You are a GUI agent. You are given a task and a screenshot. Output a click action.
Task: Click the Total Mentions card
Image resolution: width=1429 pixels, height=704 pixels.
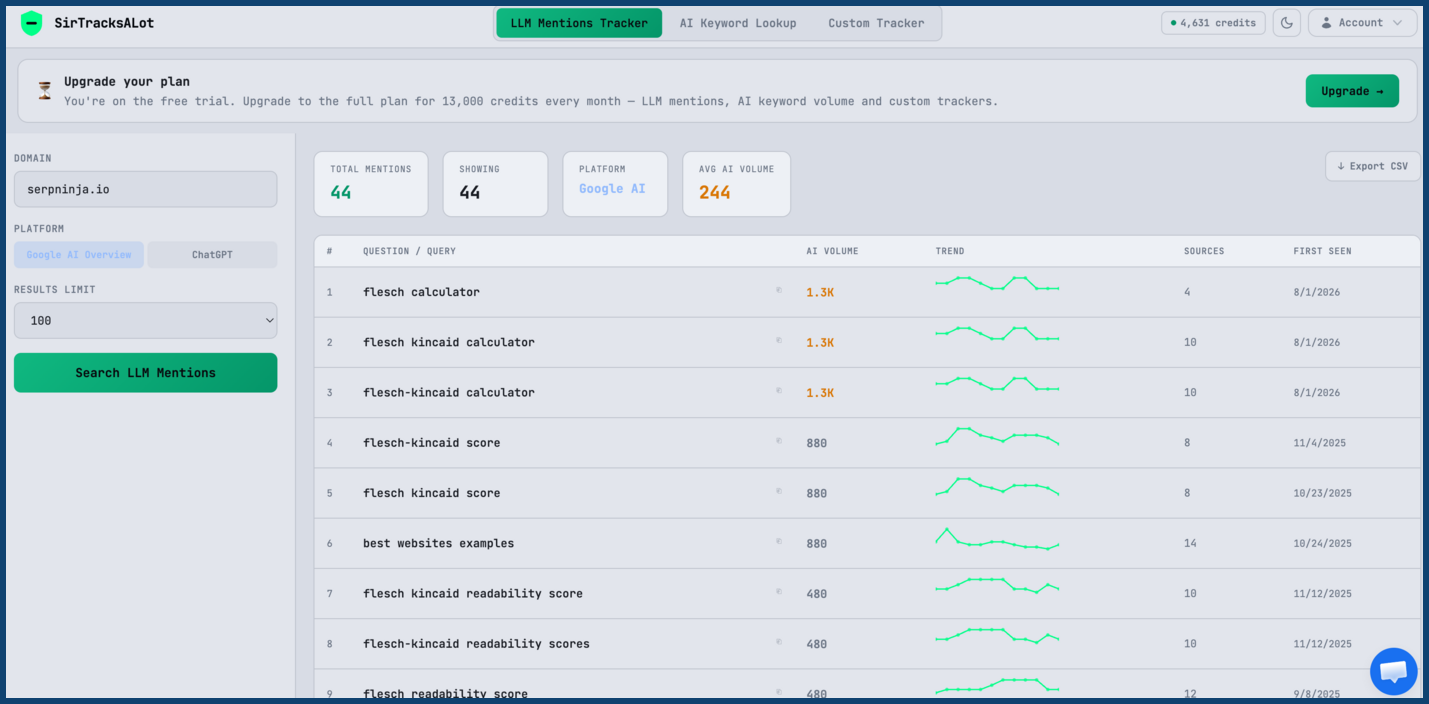(x=371, y=184)
